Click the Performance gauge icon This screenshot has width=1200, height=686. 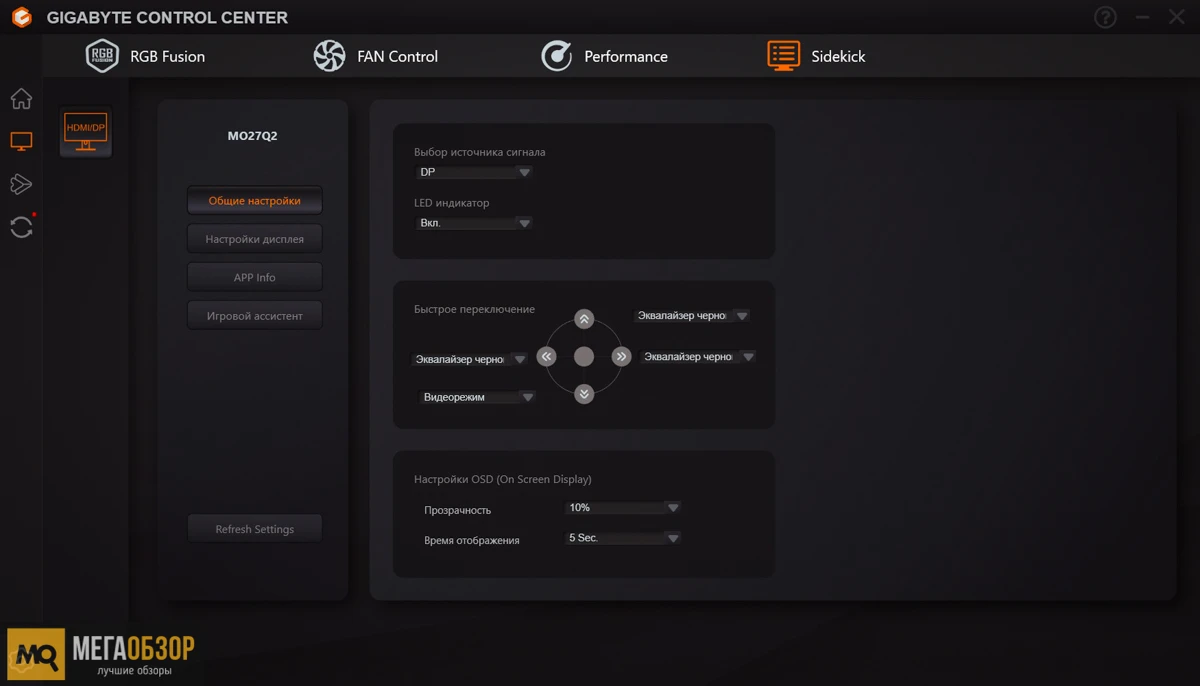point(557,56)
